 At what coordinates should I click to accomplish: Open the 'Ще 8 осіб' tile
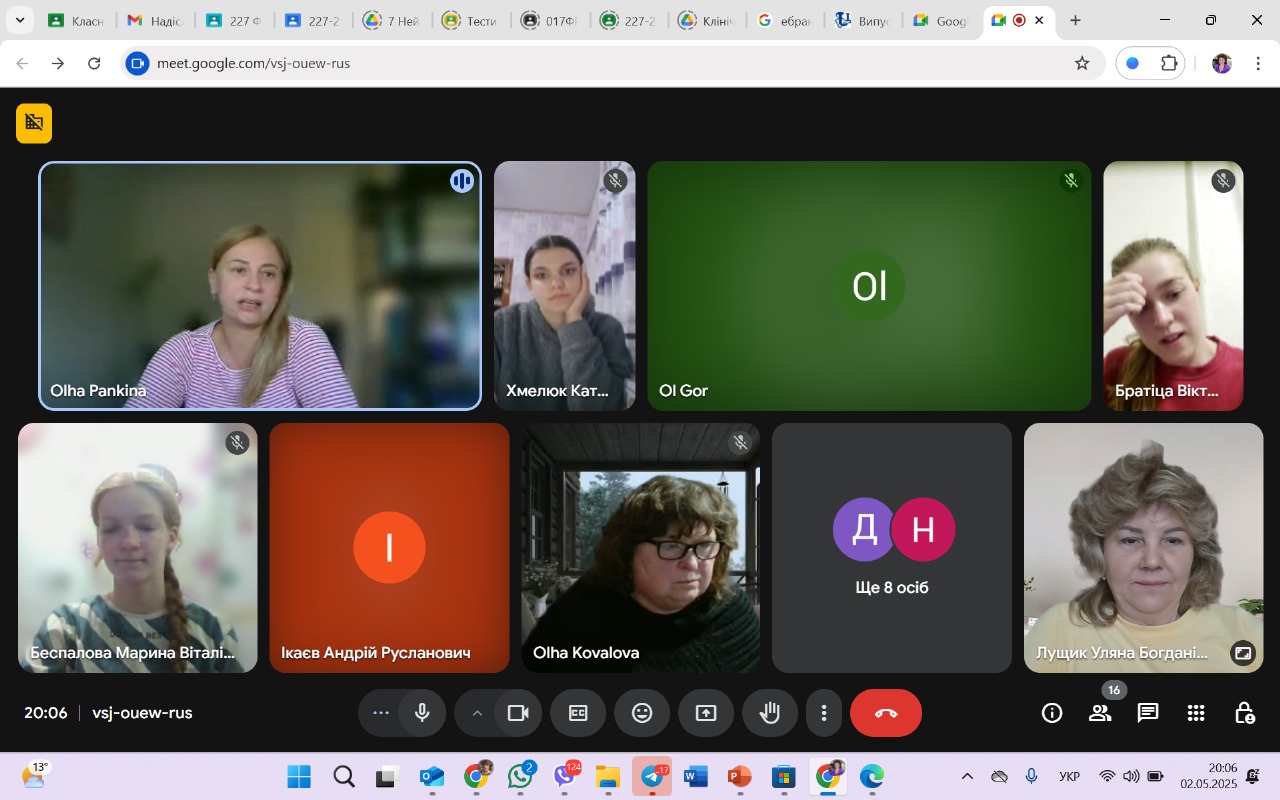[892, 548]
